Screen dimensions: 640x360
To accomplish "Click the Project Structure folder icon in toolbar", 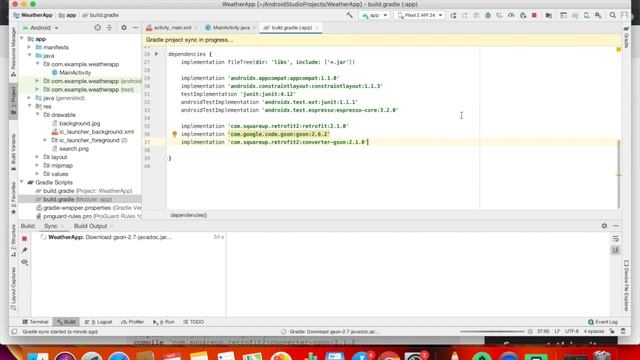I will (549, 15).
